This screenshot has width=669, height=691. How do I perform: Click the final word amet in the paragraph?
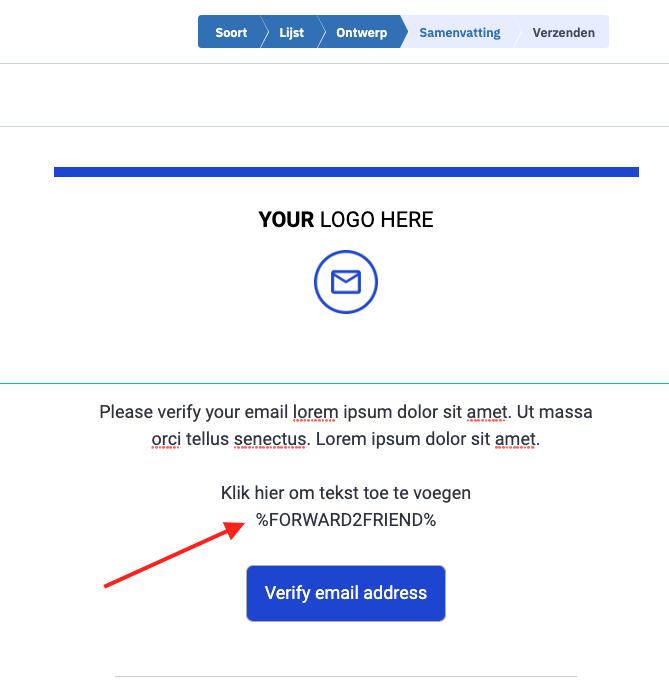[x=515, y=439]
